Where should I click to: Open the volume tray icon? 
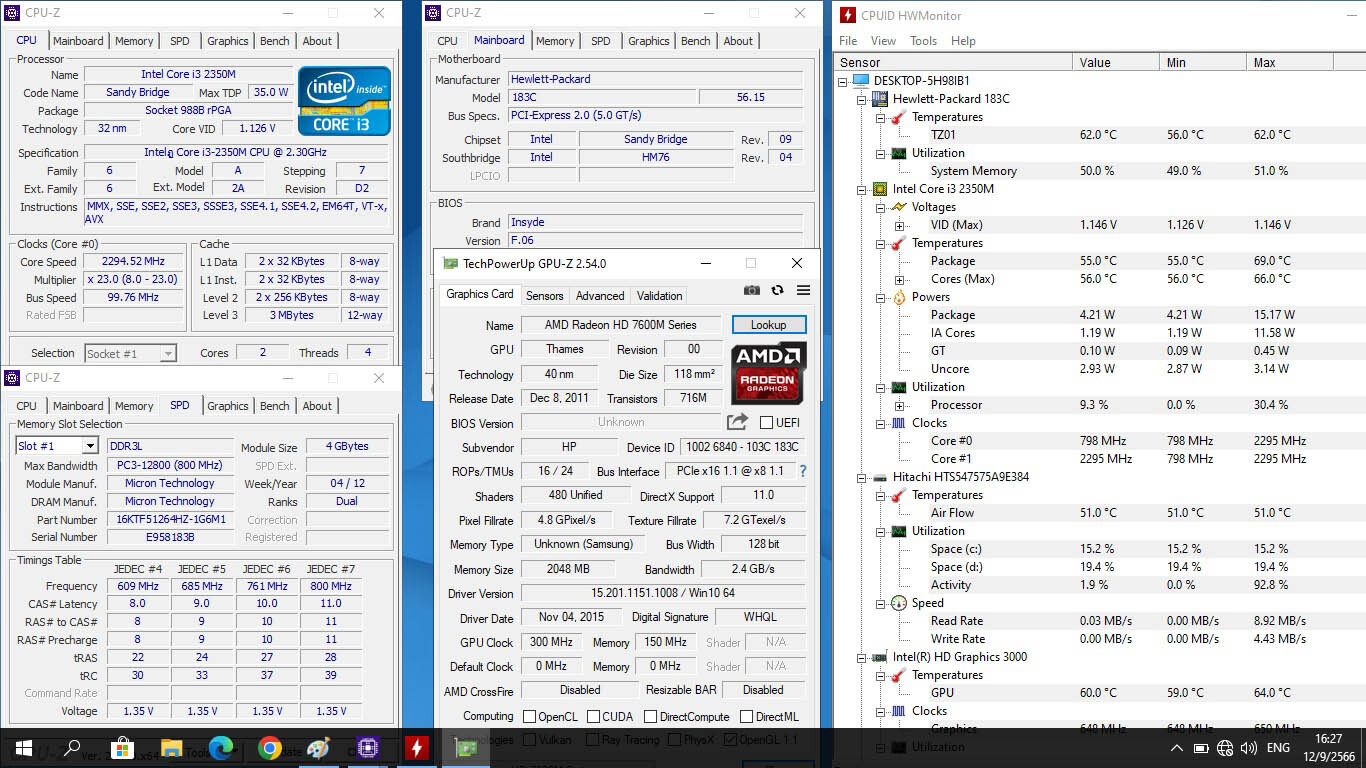pyautogui.click(x=1249, y=748)
